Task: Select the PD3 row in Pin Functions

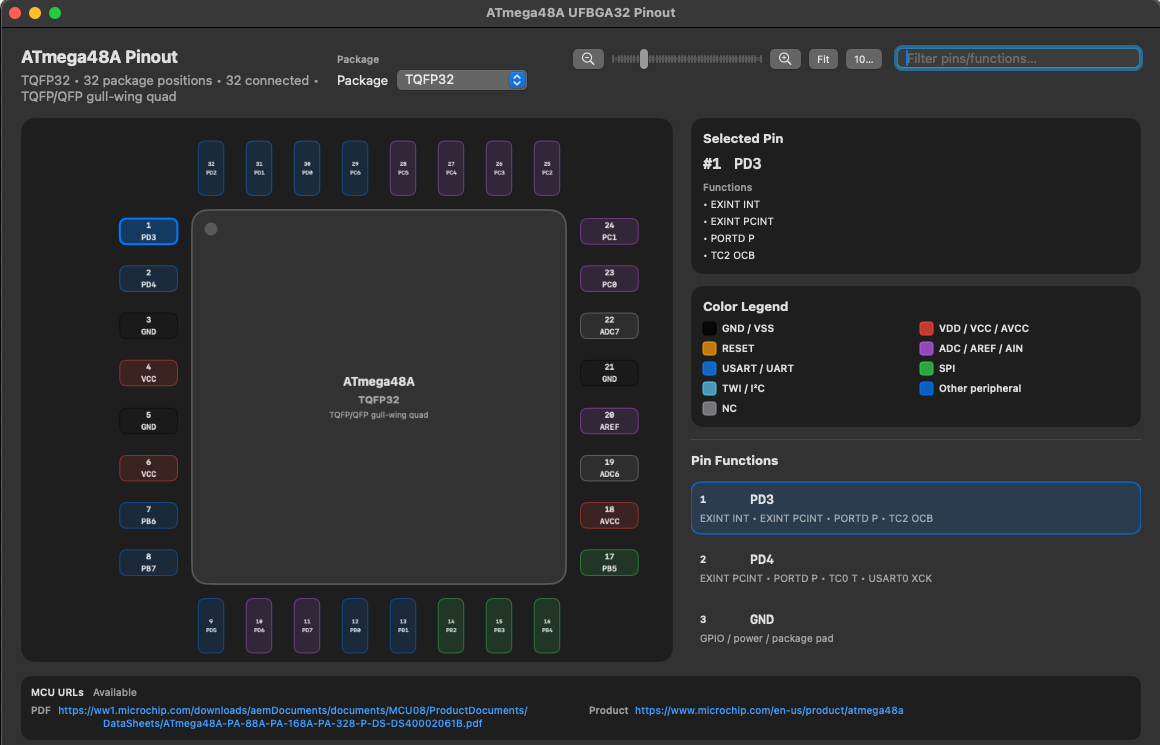Action: coord(916,508)
